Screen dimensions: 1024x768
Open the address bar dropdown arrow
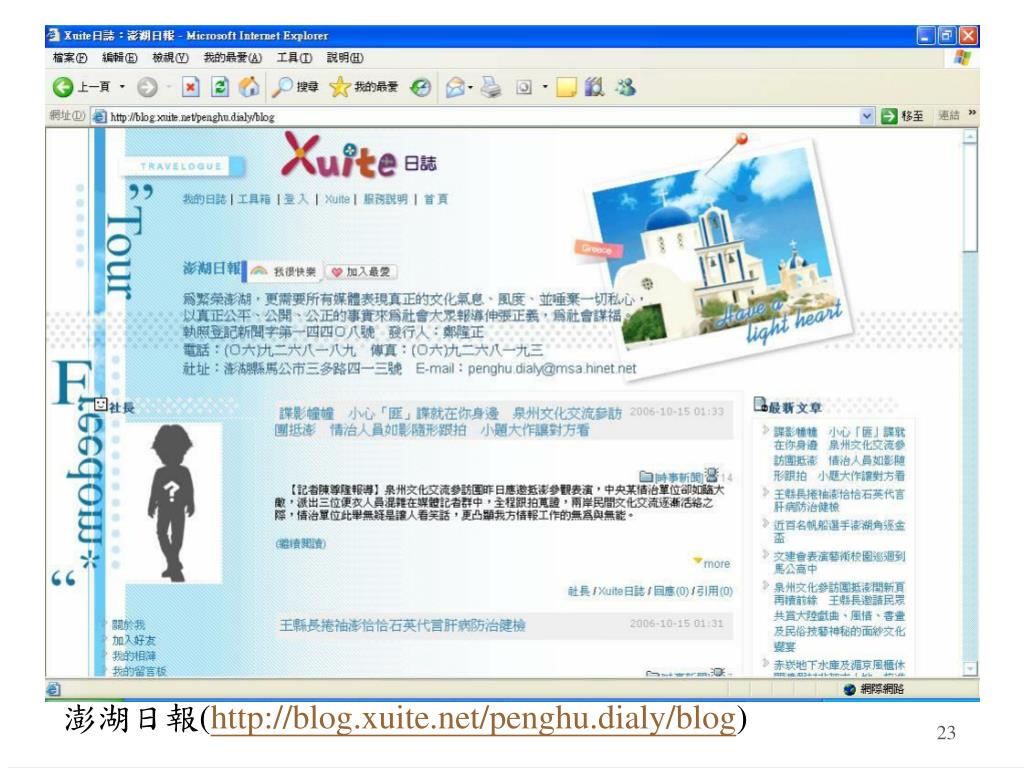[x=866, y=116]
